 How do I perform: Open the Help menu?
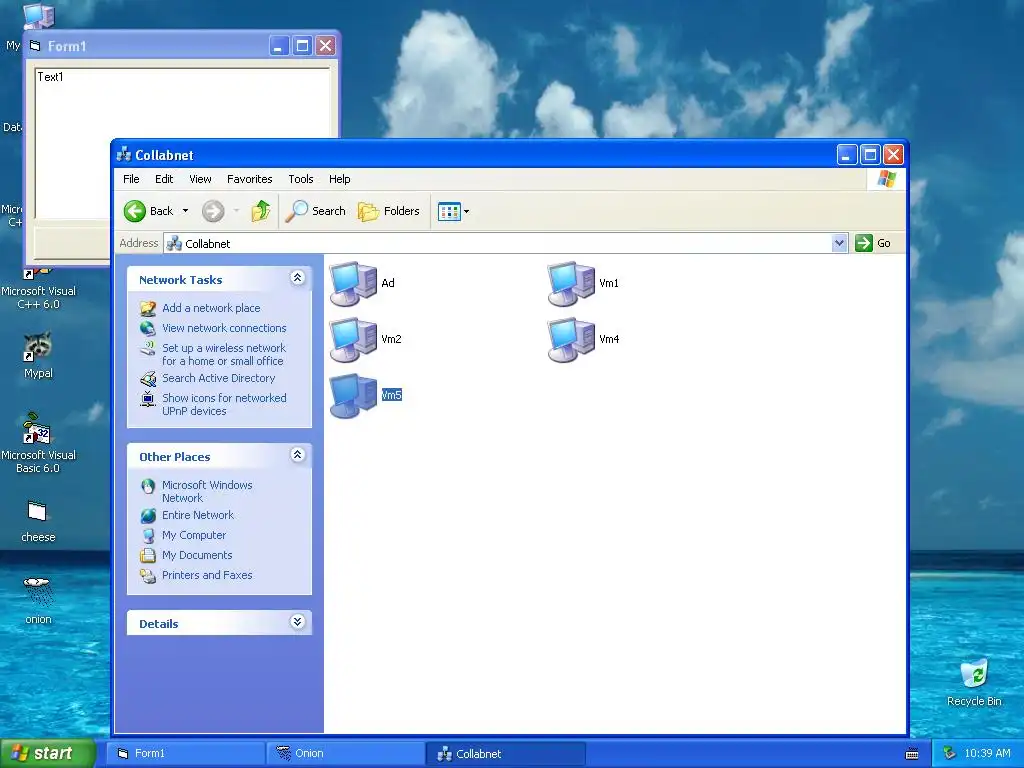(x=340, y=179)
